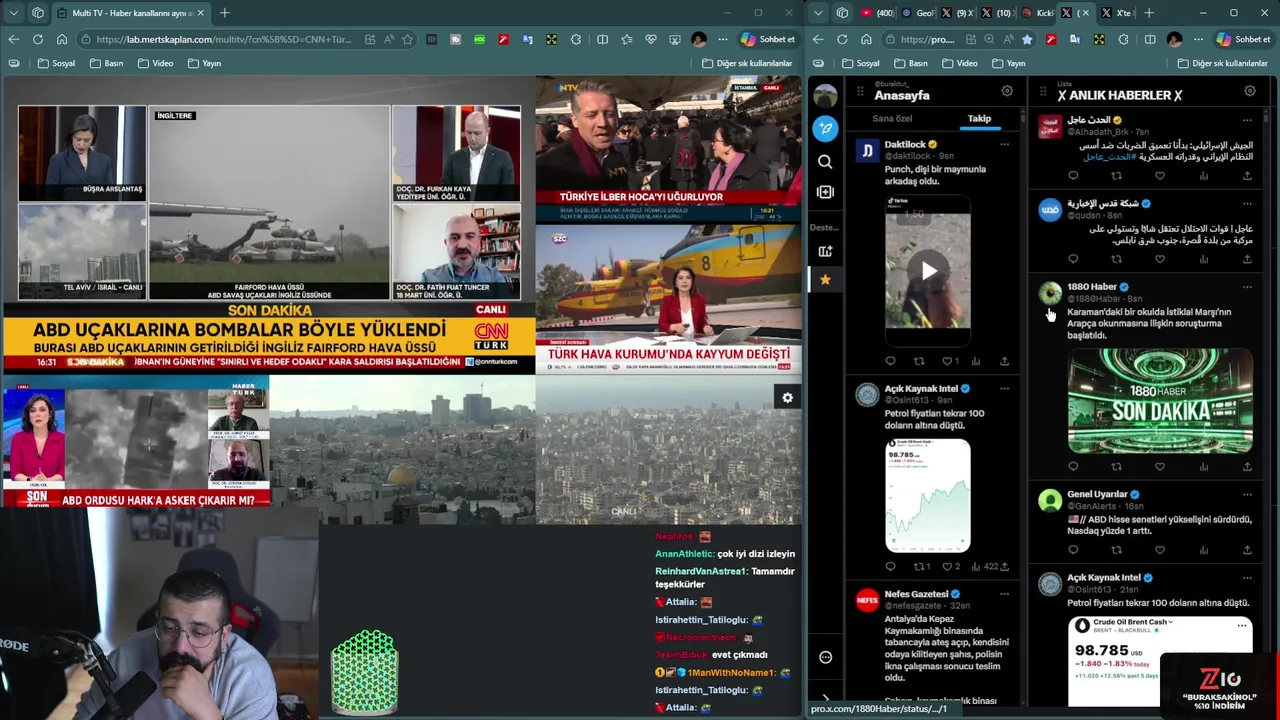Click the add column icon in X Pro sidebar
1280x720 pixels.
[x=825, y=192]
